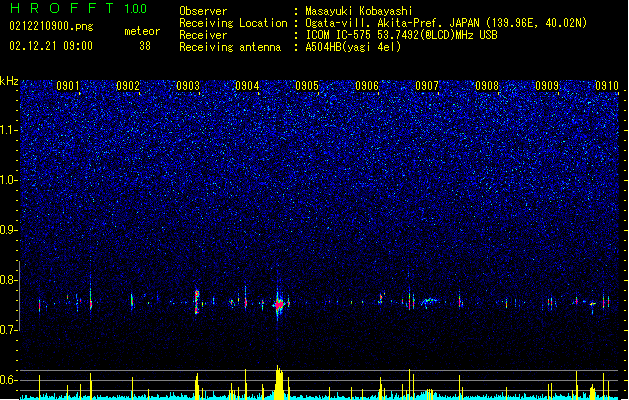Click the A504HB(yagi 4el) antenna text

pyautogui.click(x=353, y=47)
